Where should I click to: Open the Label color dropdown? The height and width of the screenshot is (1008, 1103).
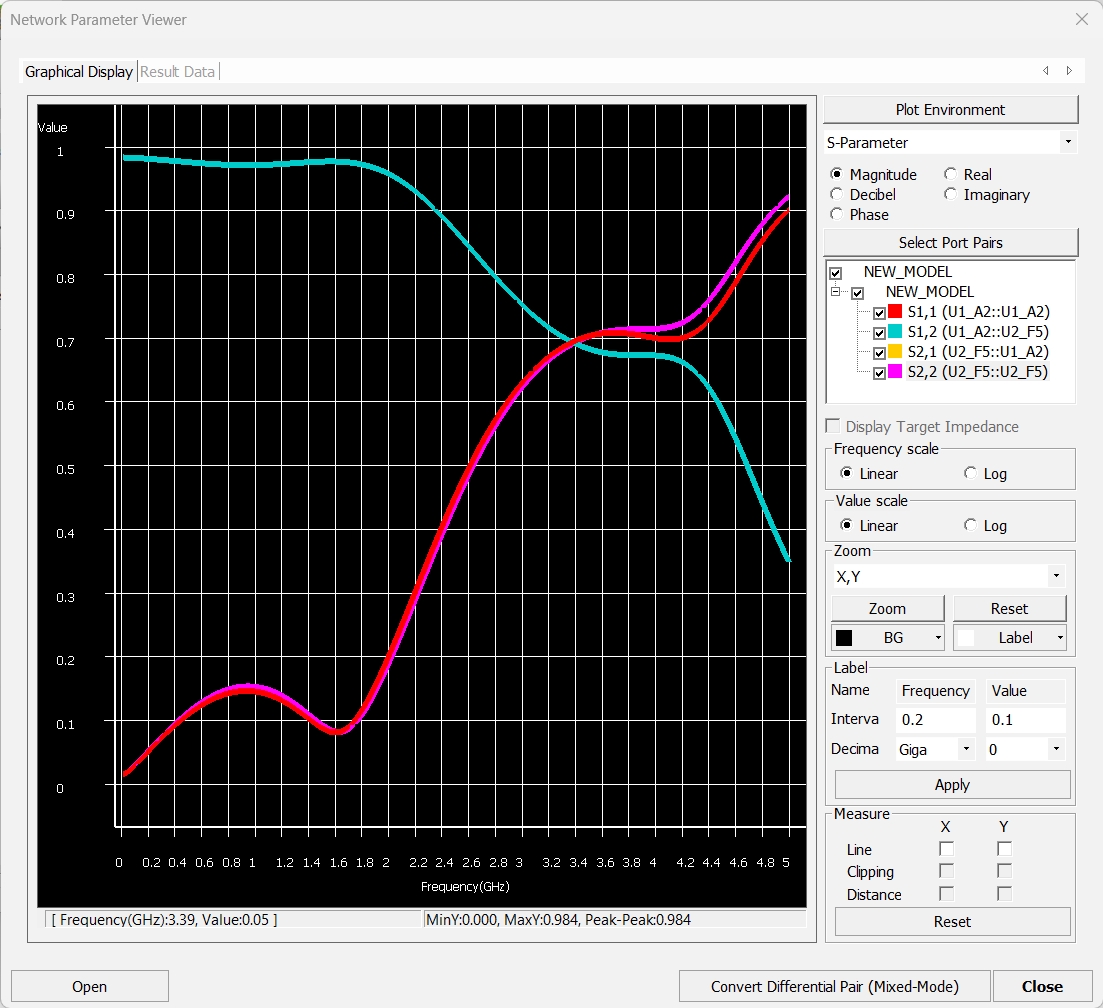tap(1009, 638)
